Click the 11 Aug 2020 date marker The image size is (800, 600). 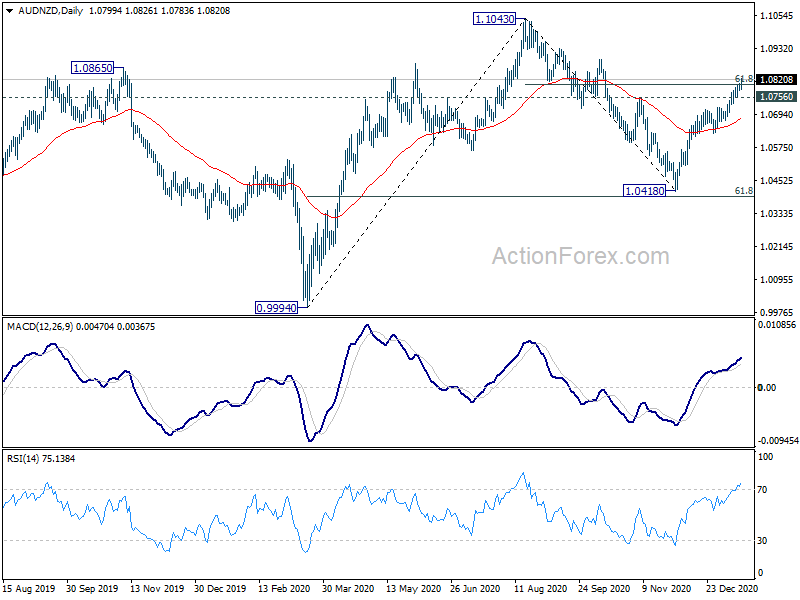pos(540,589)
